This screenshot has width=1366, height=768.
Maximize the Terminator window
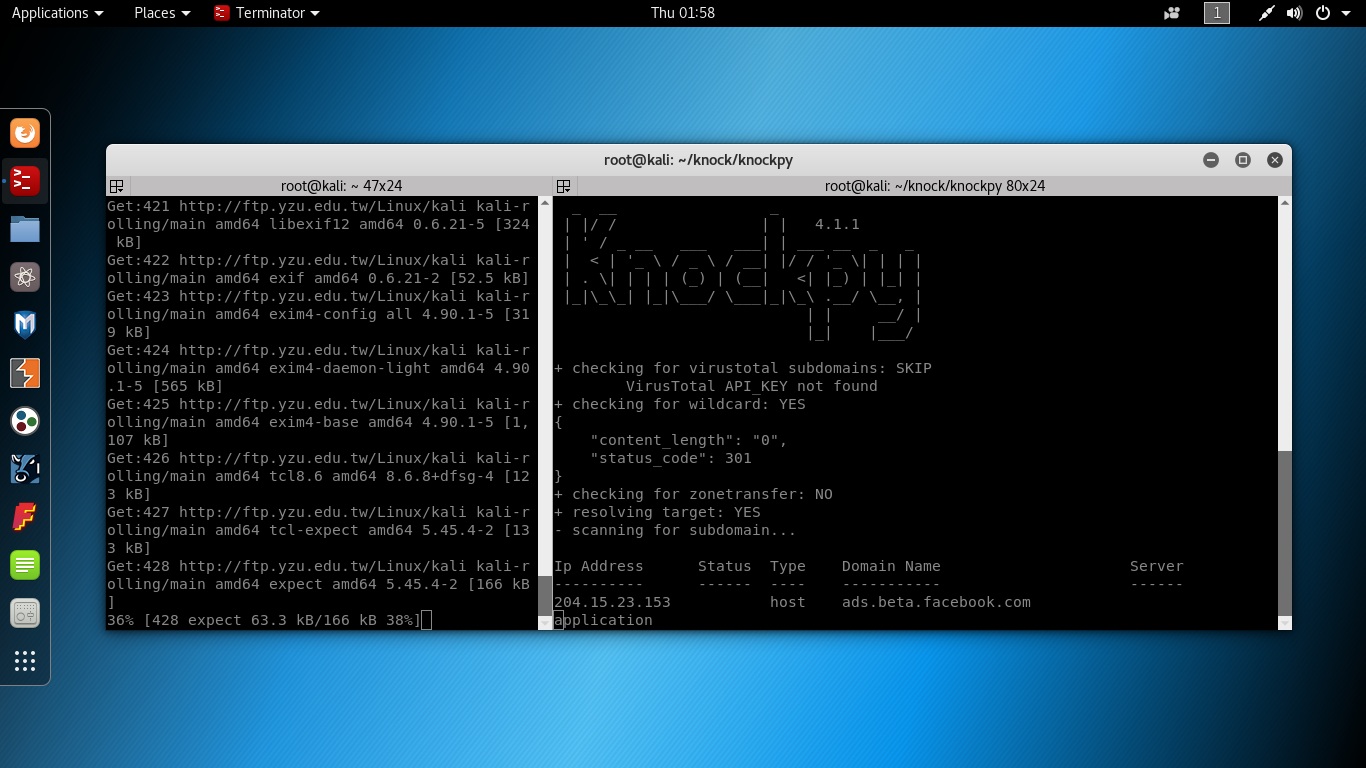pyautogui.click(x=1243, y=160)
